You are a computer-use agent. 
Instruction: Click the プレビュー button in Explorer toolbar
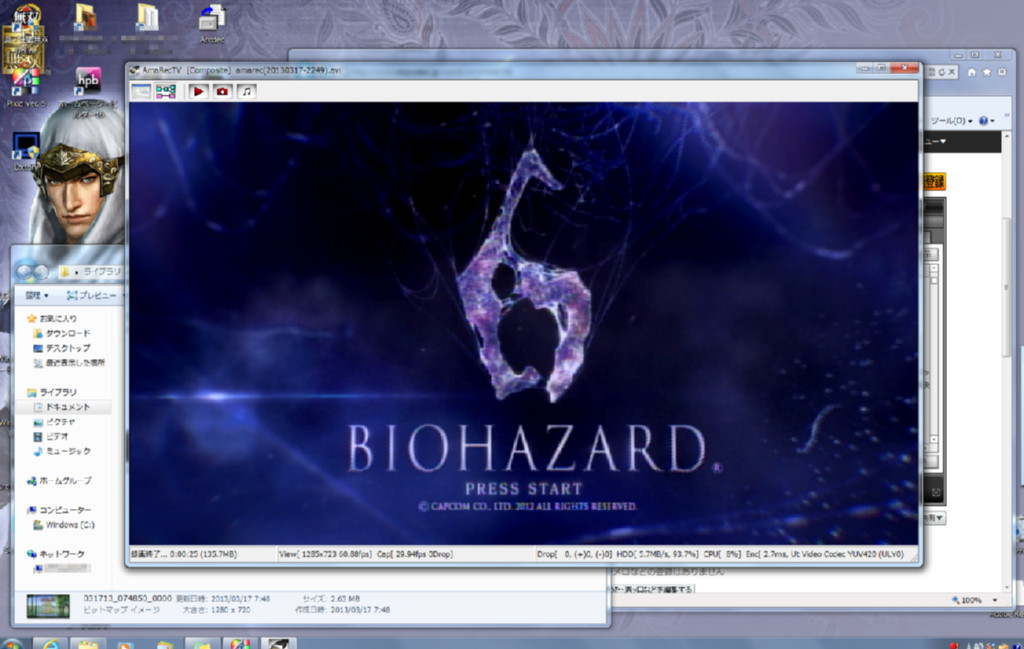[x=93, y=296]
